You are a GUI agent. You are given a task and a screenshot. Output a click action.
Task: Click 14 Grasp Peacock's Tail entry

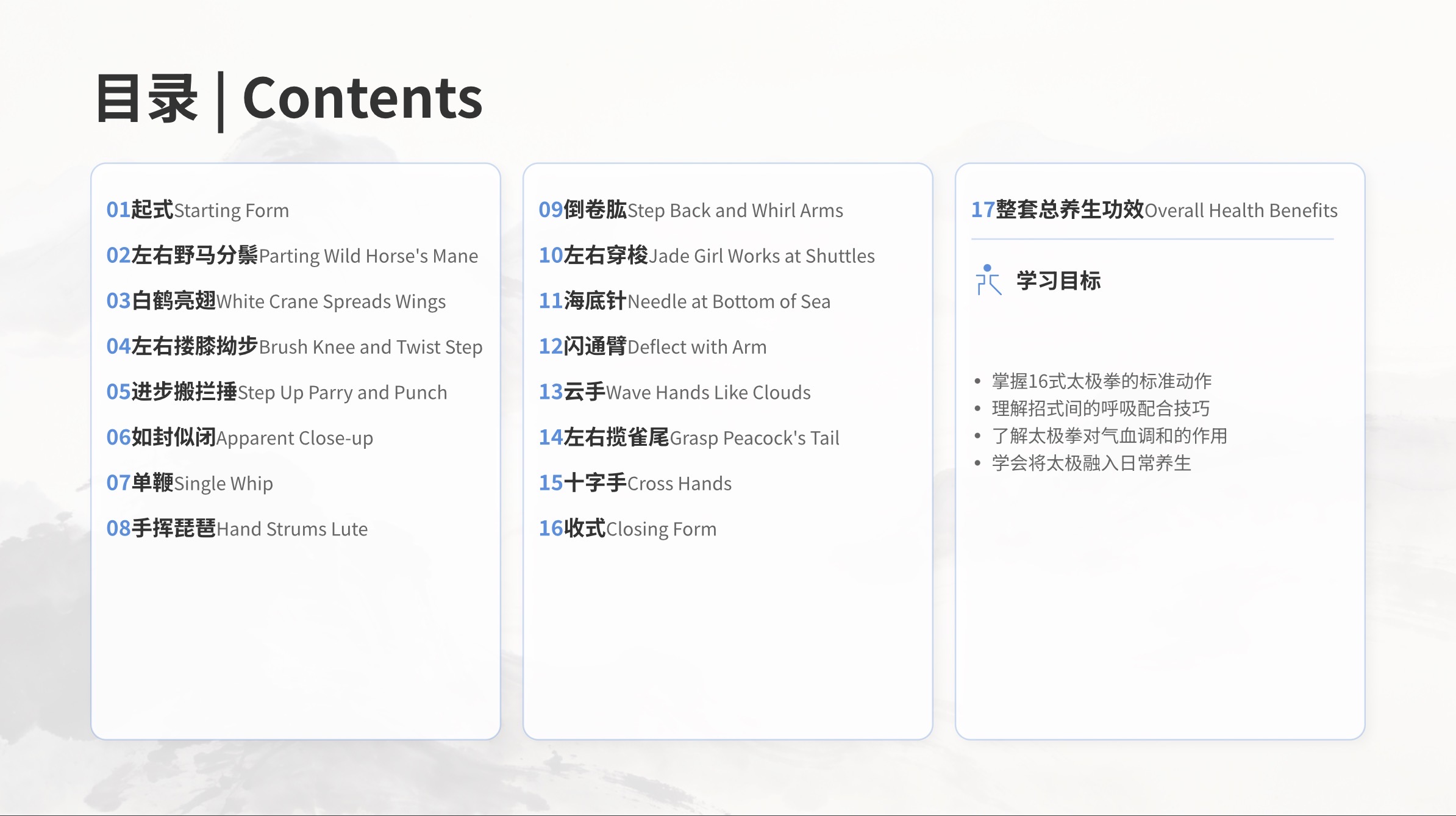pyautogui.click(x=689, y=438)
